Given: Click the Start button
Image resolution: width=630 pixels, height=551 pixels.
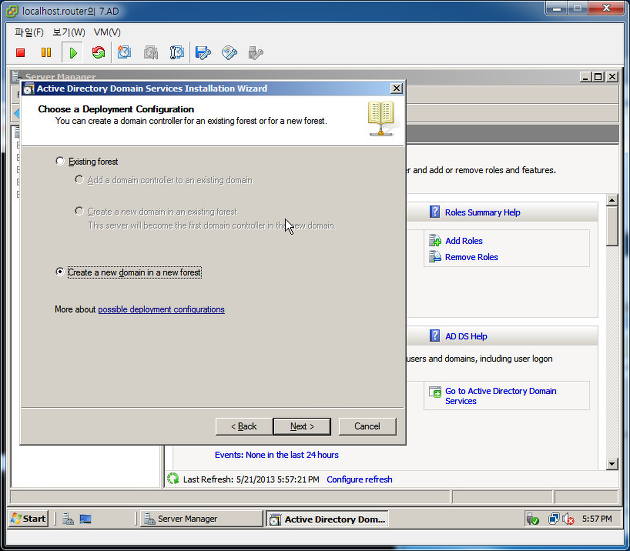Looking at the screenshot, I should (x=29, y=519).
